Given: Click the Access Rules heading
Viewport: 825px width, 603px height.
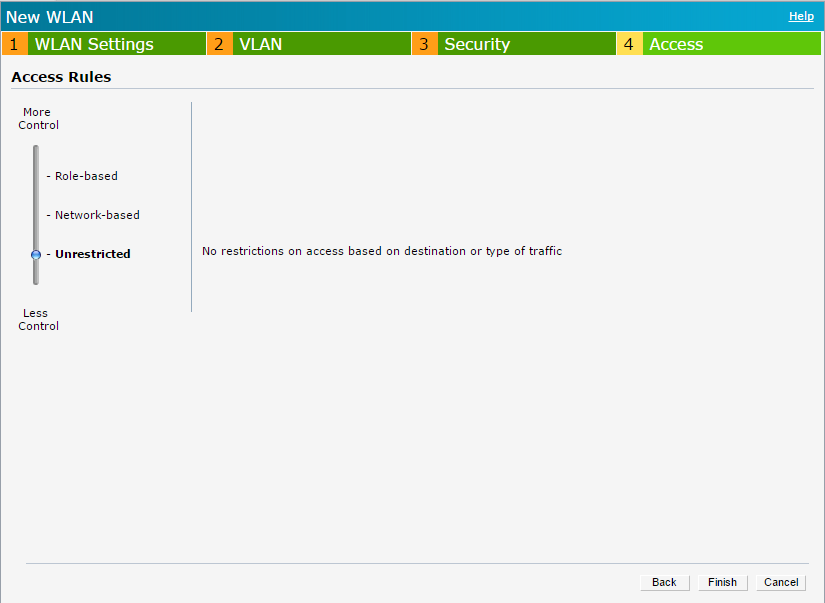Looking at the screenshot, I should 61,77.
